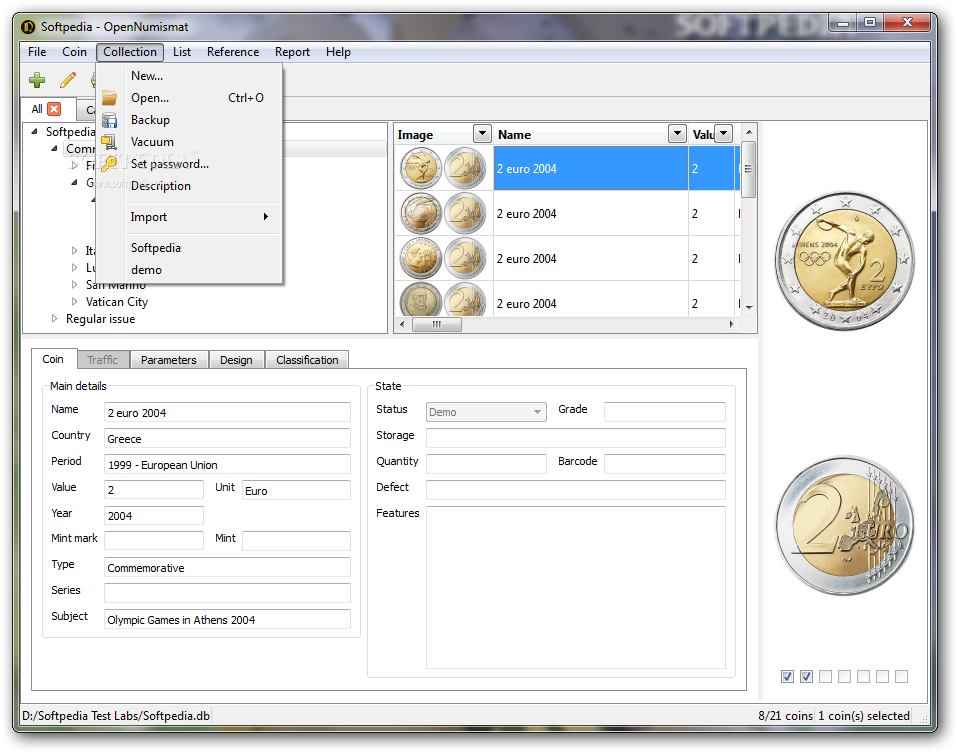
Task: Close the All tab with red X
Action: (54, 109)
